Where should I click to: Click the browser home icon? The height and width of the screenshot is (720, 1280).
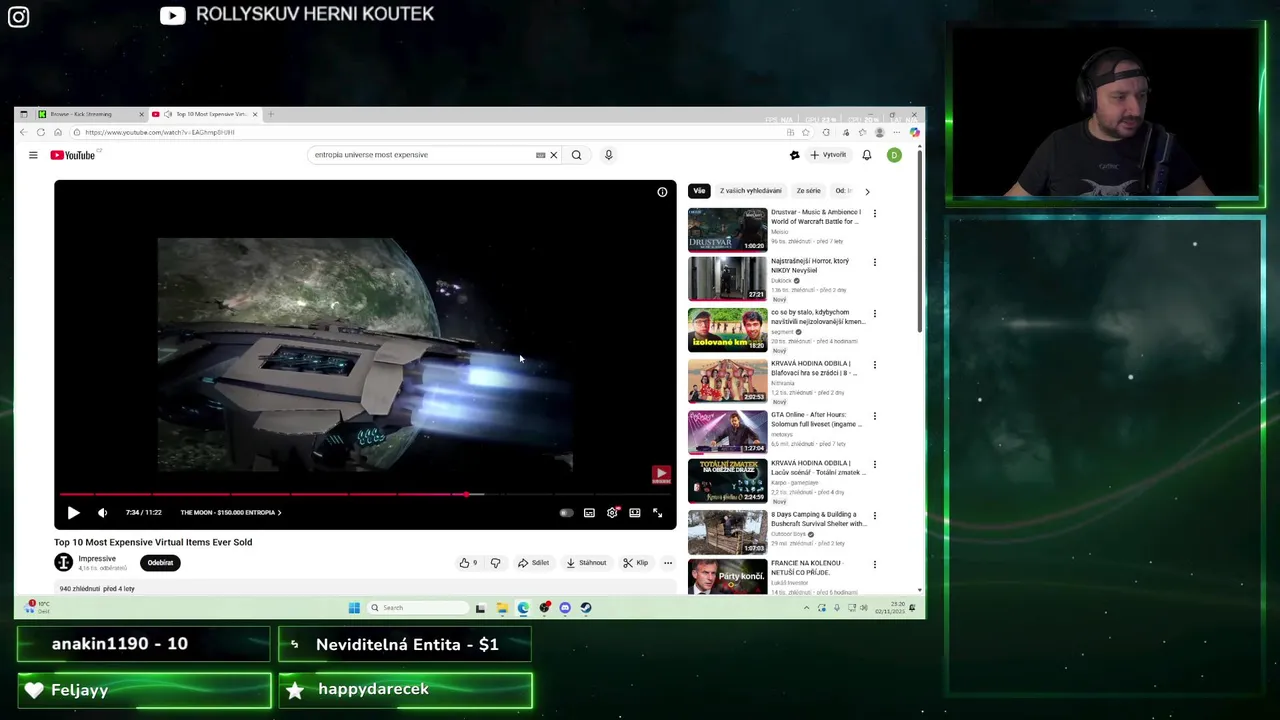coord(58,132)
